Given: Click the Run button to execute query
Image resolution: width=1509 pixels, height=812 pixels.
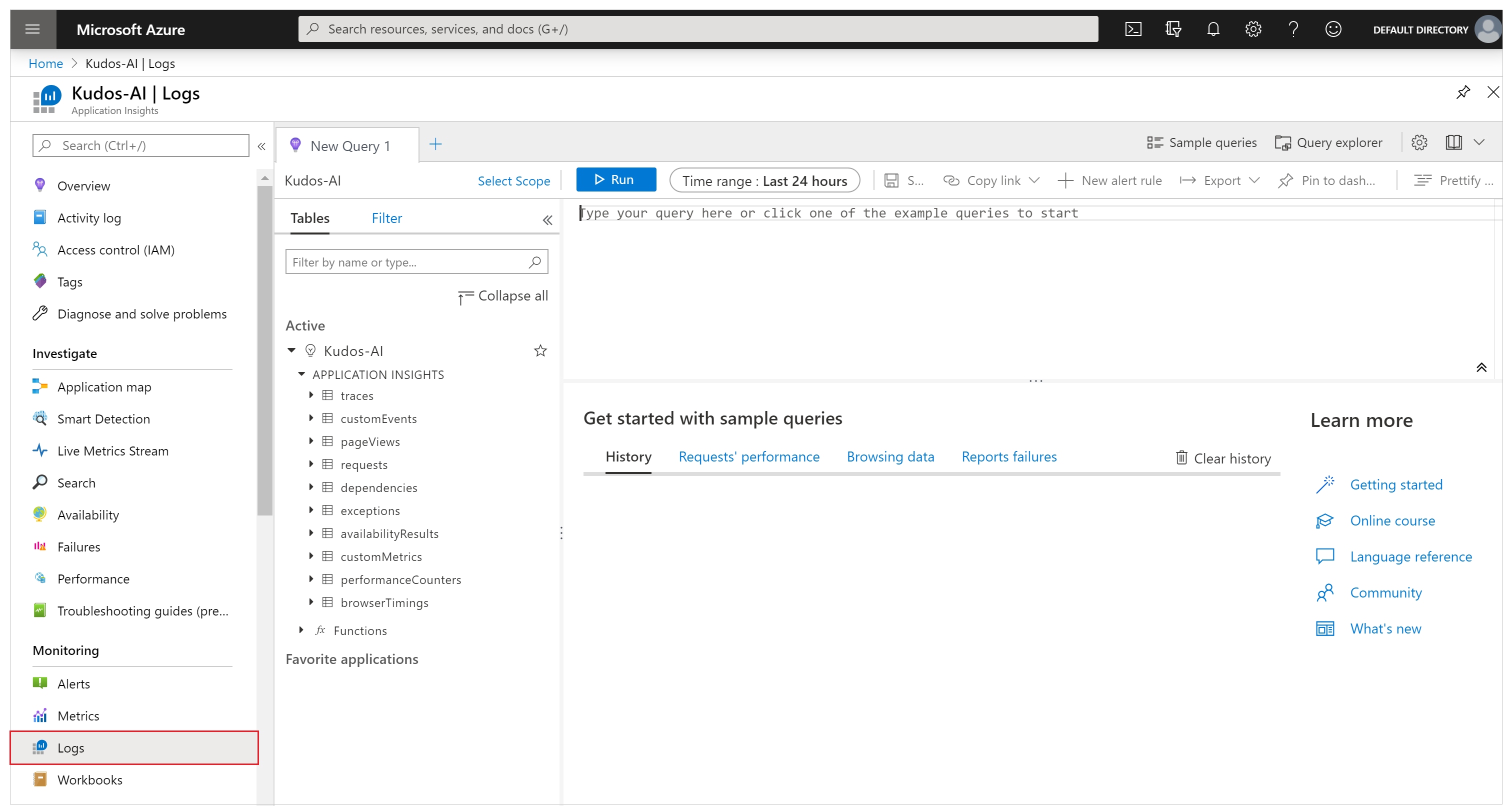Looking at the screenshot, I should (614, 180).
